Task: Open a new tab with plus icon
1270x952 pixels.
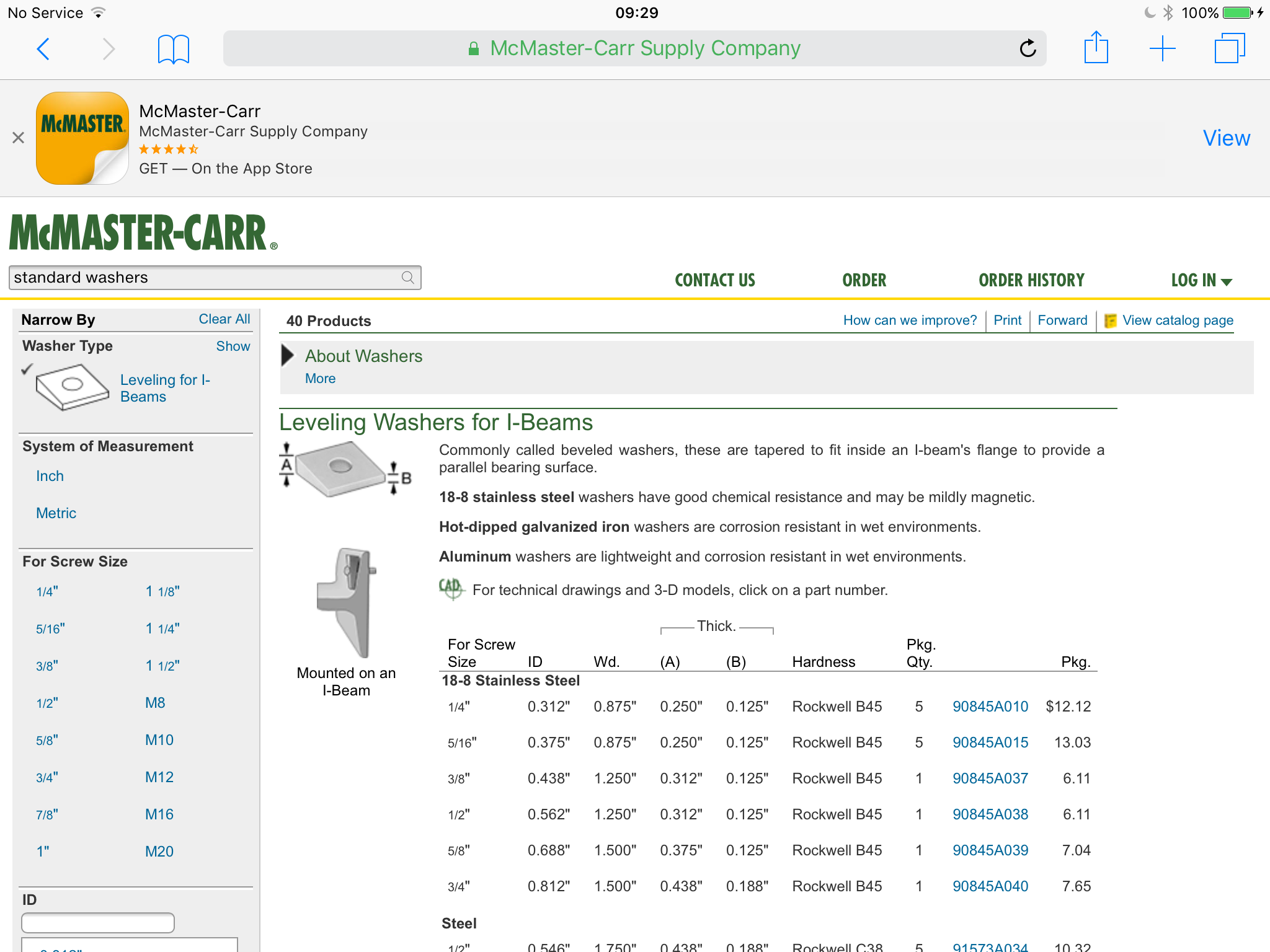Action: click(1162, 48)
